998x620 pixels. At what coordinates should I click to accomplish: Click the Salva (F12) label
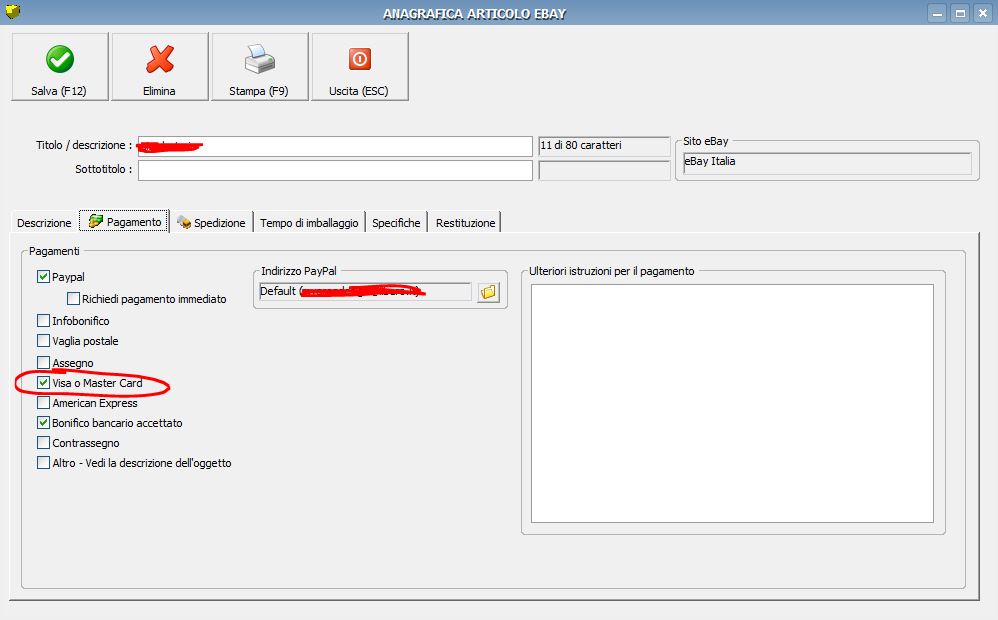[x=59, y=91]
